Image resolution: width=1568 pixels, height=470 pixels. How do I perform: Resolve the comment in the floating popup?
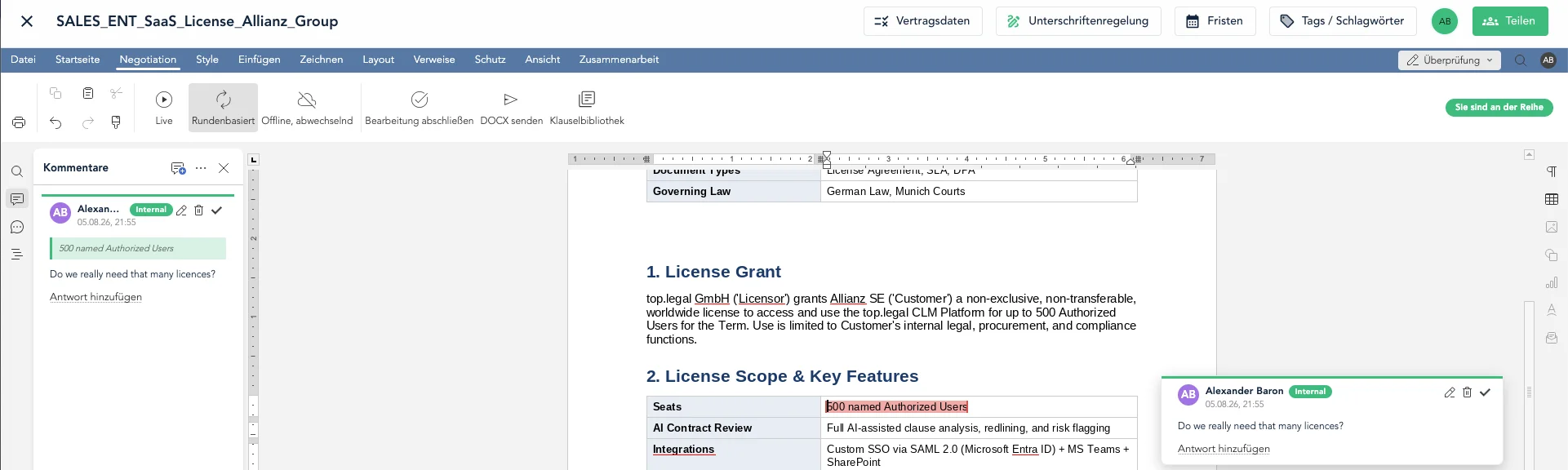pos(1485,392)
